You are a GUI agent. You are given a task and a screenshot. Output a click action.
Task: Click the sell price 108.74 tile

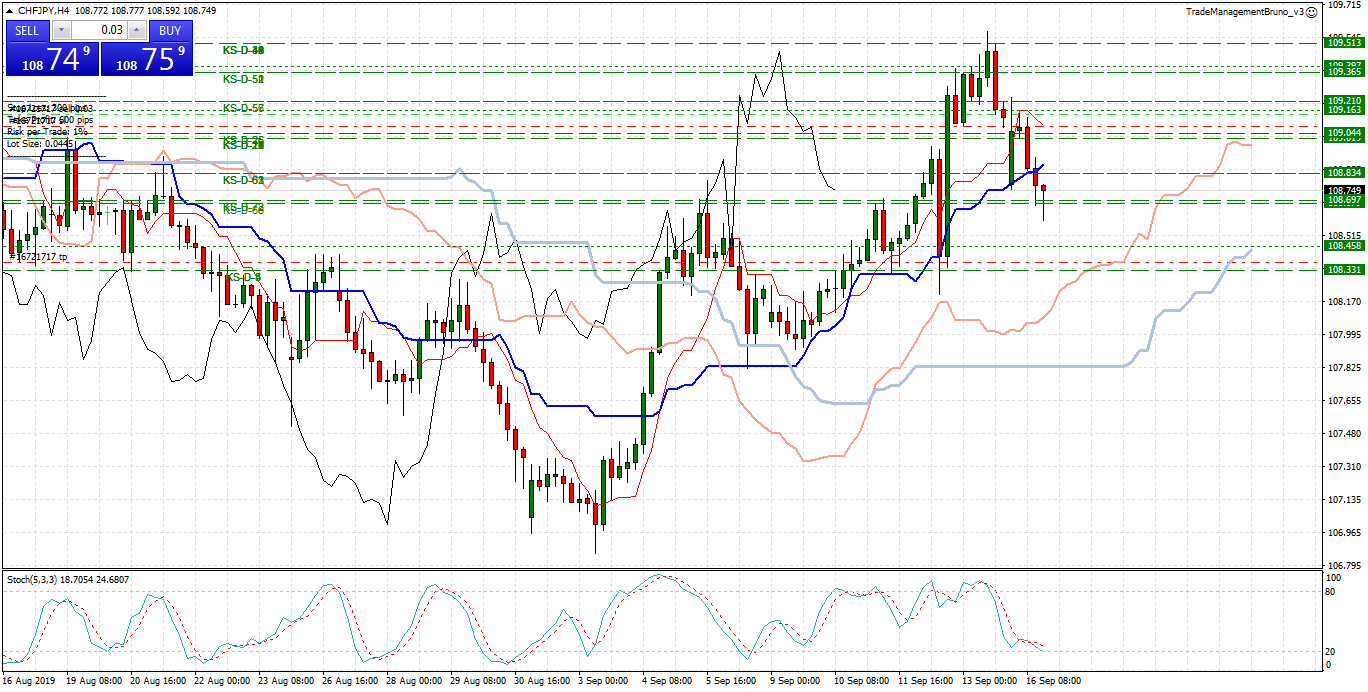50,60
